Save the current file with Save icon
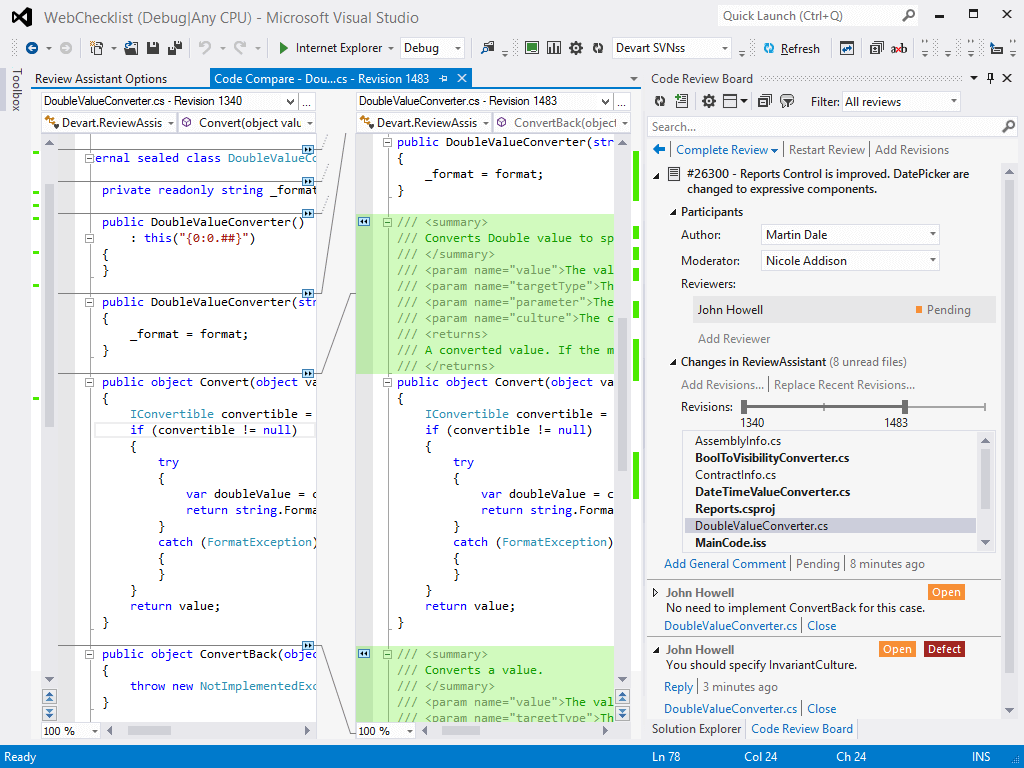The width and height of the screenshot is (1024, 768). tap(153, 48)
